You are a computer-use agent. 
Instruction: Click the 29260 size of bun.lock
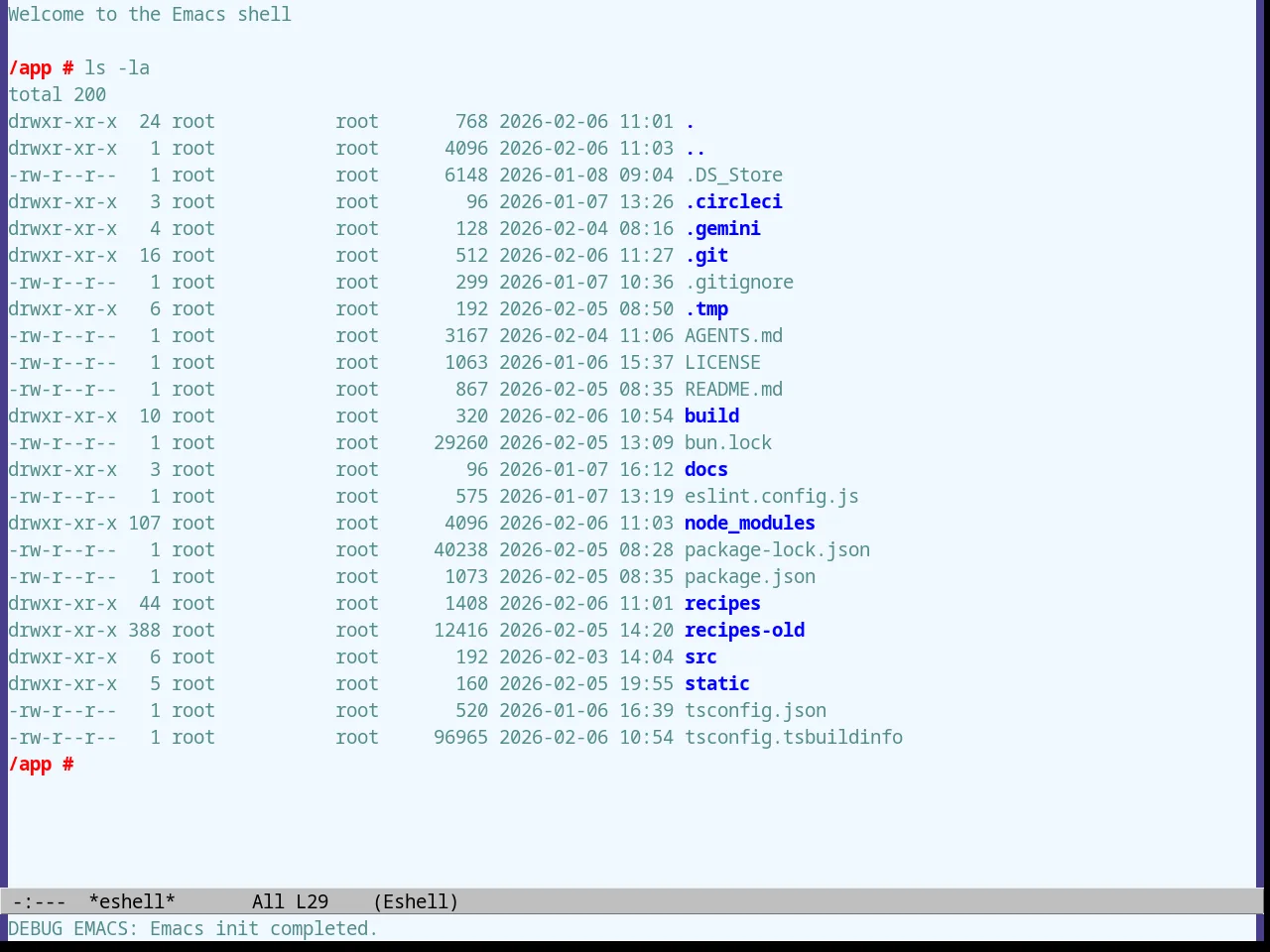(x=460, y=442)
